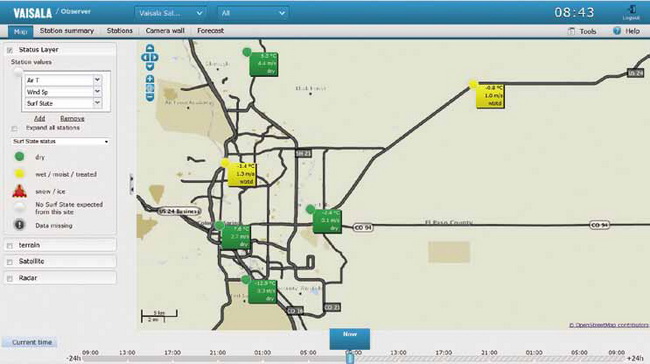The width and height of the screenshot is (650, 364).
Task: Open the Help icon menu
Action: coord(617,31)
